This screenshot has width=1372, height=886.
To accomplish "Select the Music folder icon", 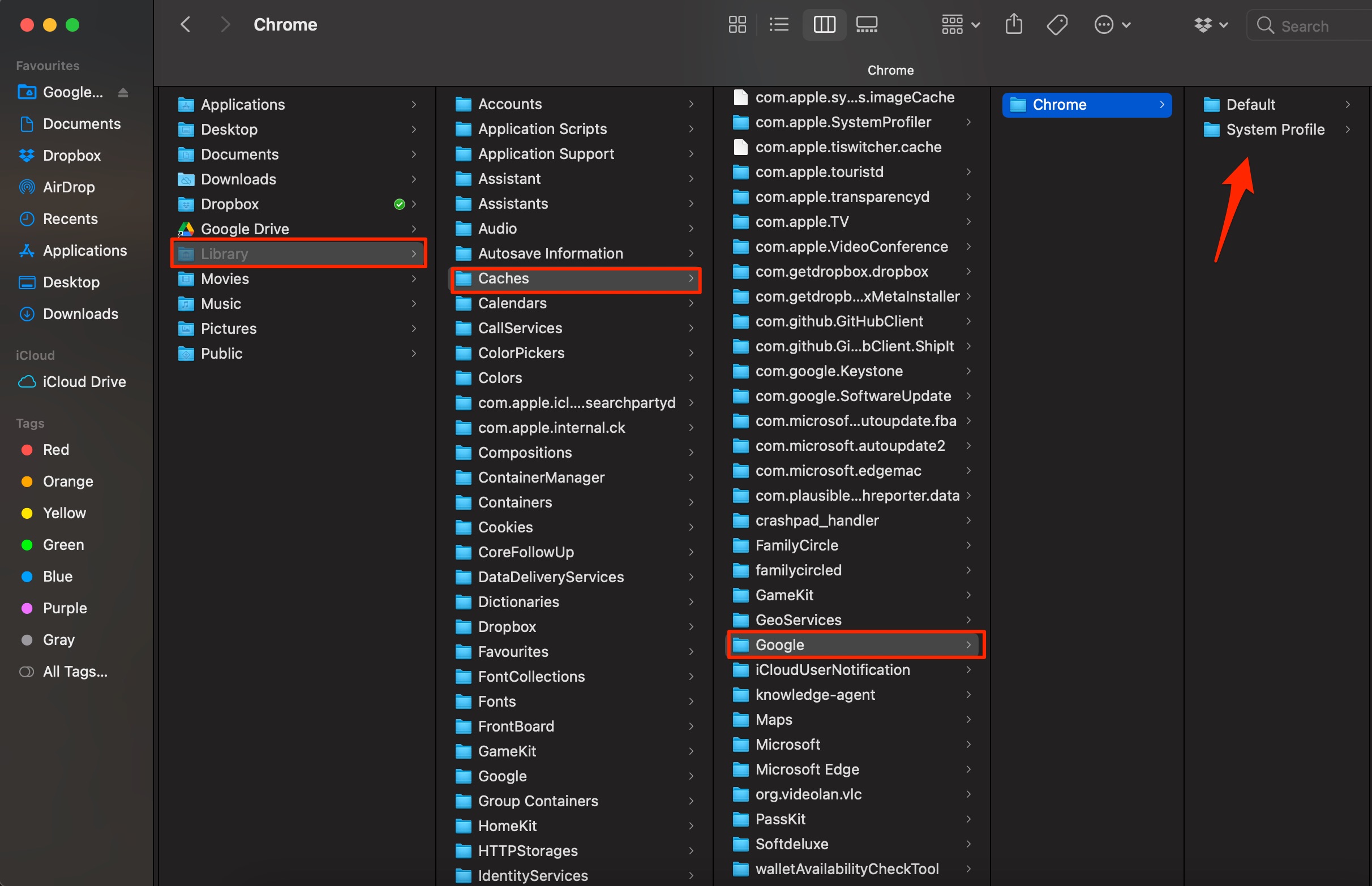I will pos(185,303).
